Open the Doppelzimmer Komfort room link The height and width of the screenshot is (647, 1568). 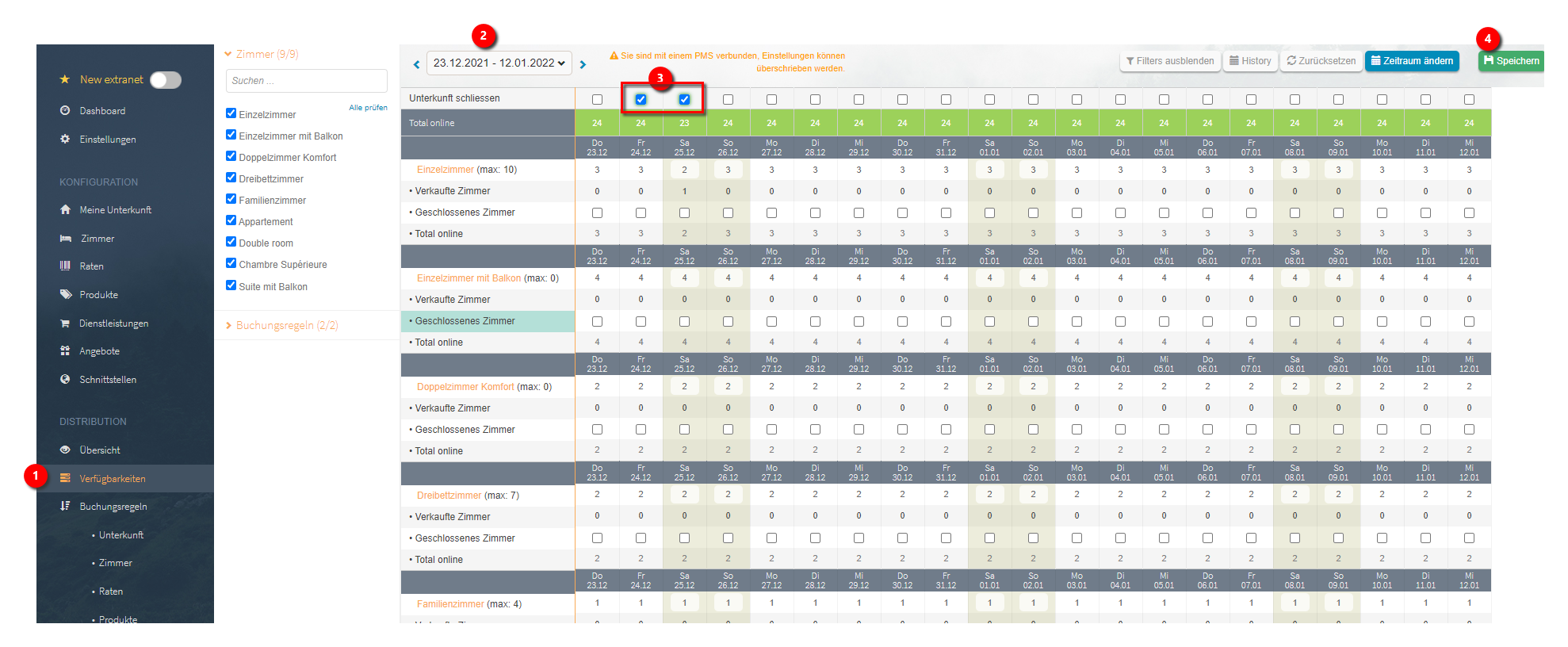[465, 387]
